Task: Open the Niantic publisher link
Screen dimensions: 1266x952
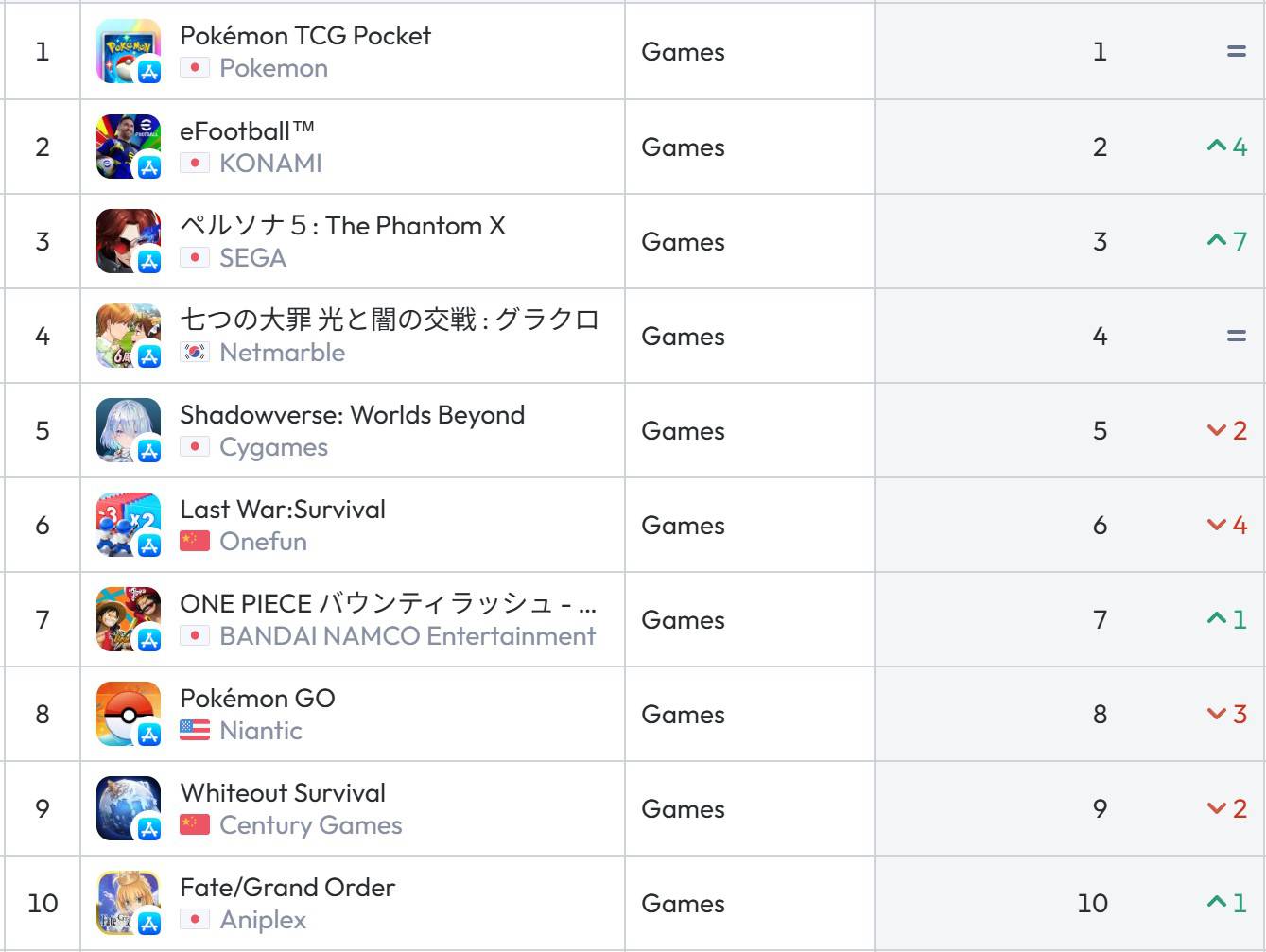Action: (261, 731)
